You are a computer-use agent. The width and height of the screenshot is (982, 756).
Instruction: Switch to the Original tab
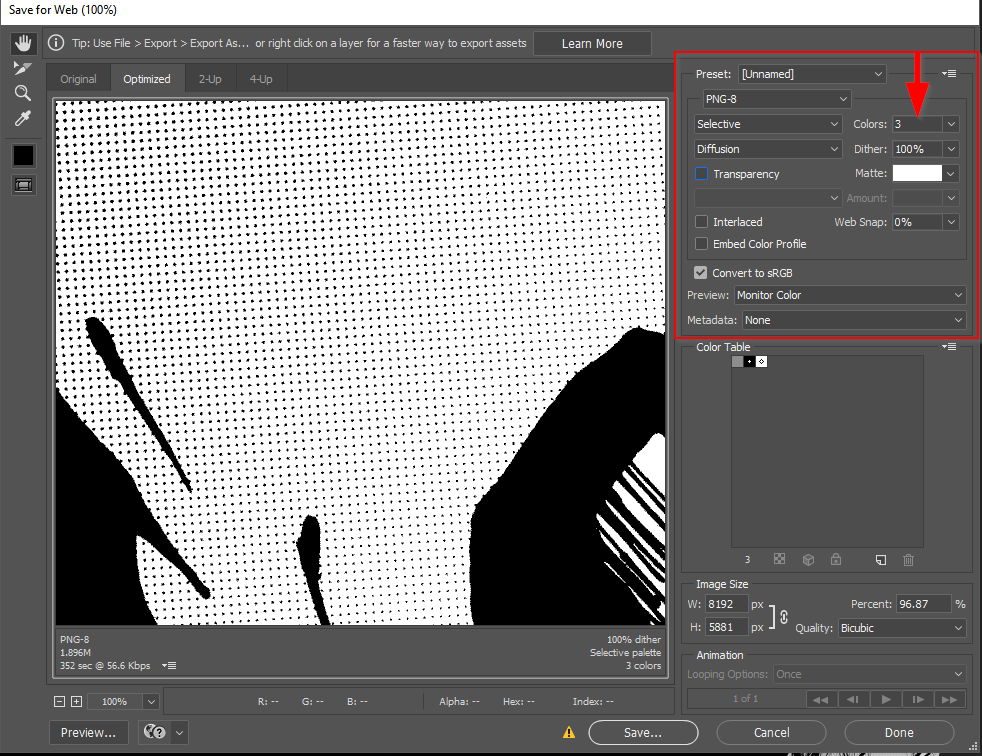[x=78, y=79]
